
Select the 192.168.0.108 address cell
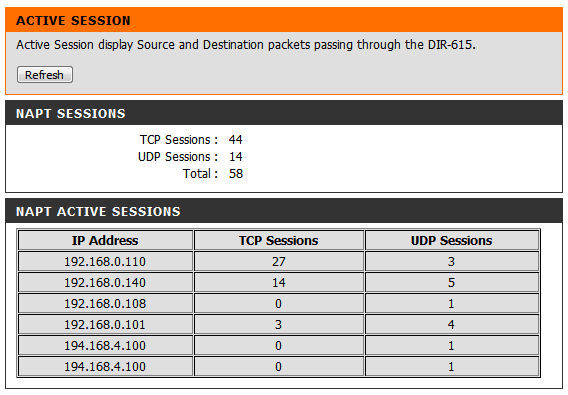[105, 303]
